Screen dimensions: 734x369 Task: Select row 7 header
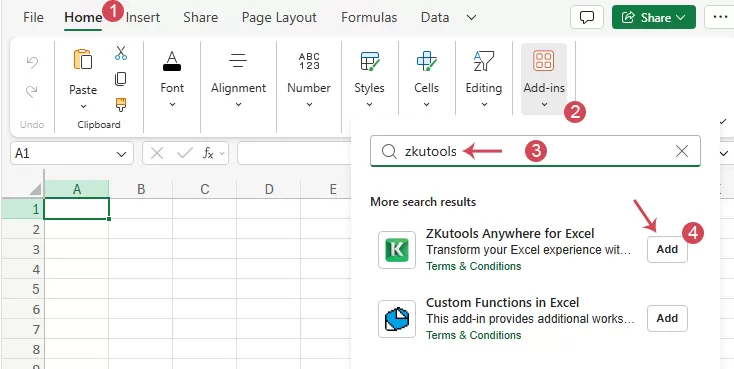pyautogui.click(x=23, y=329)
